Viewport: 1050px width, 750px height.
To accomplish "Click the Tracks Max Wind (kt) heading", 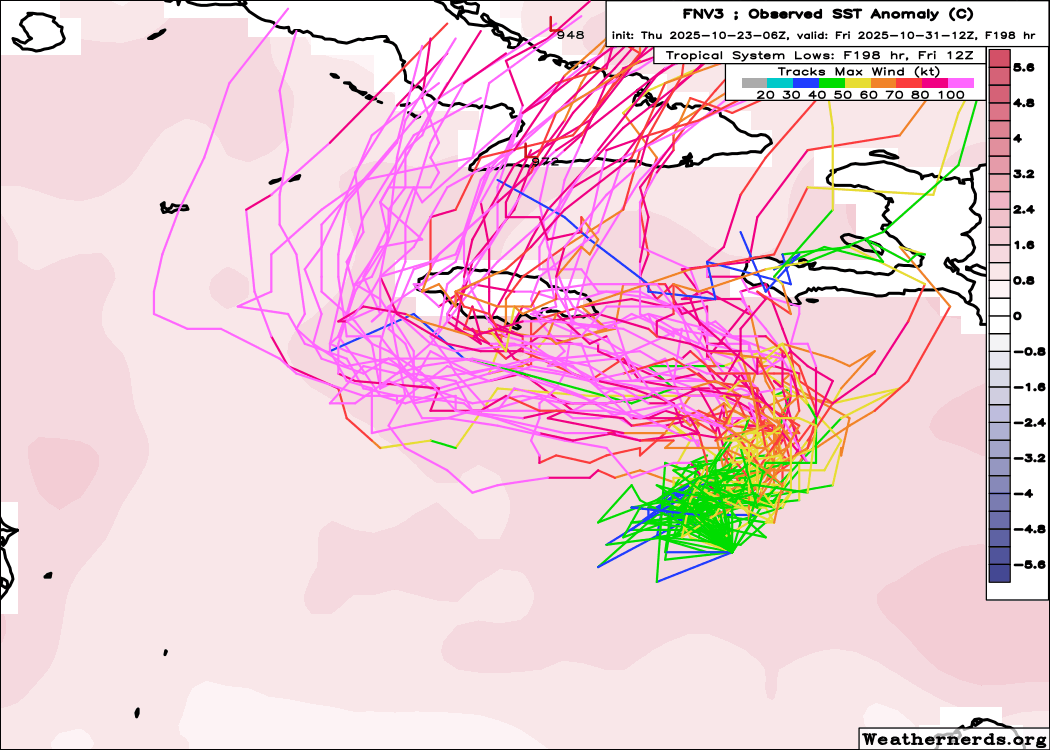I will tap(856, 72).
